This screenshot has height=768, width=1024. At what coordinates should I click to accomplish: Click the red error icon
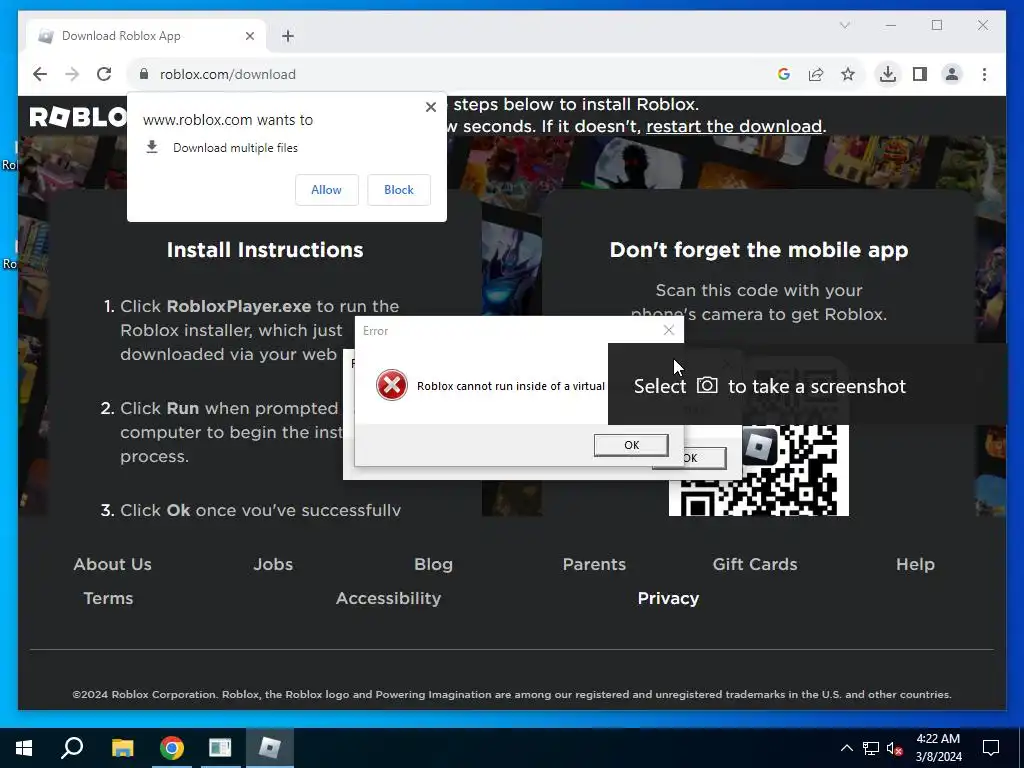click(391, 385)
